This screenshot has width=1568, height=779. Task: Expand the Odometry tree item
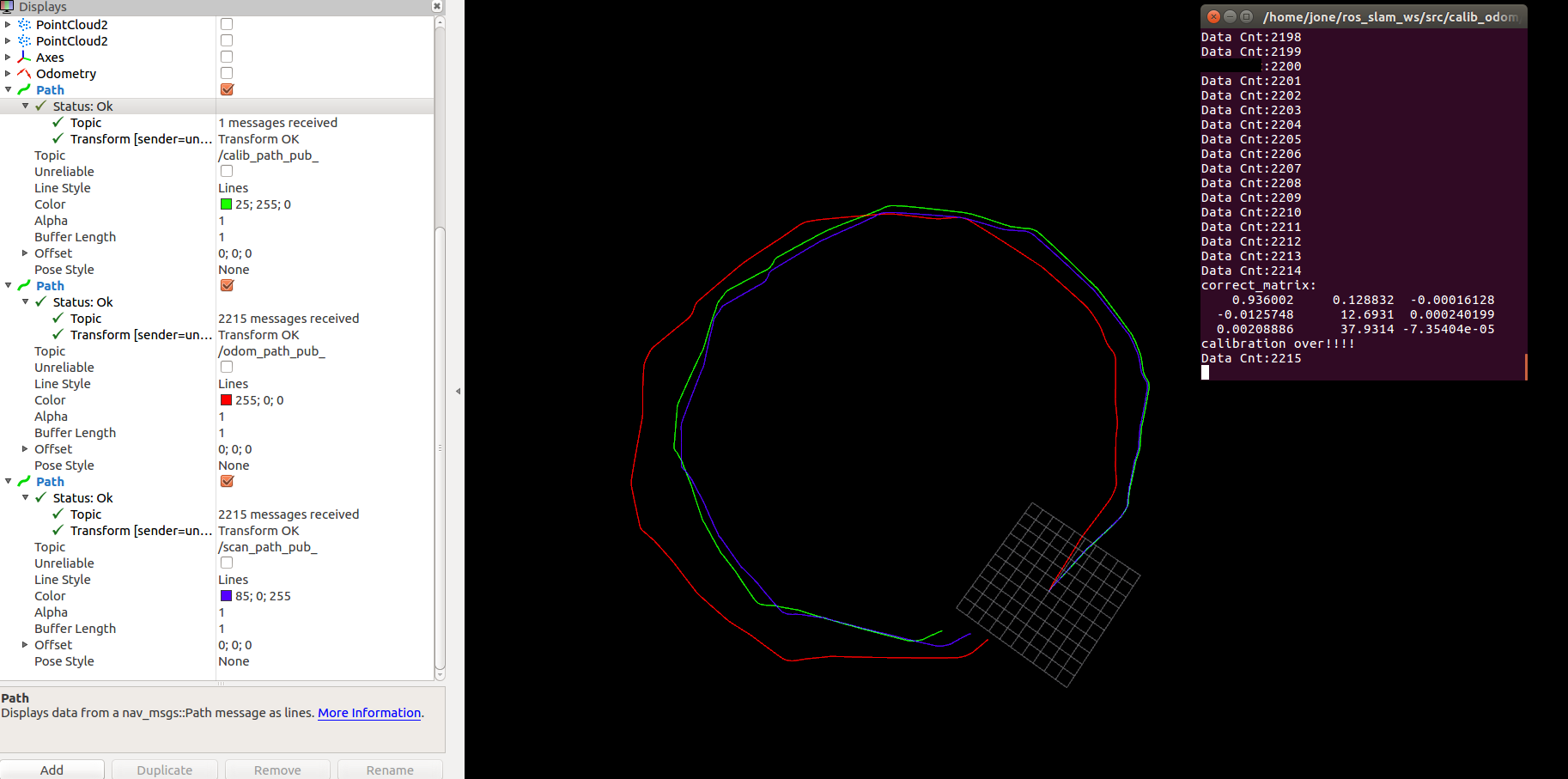8,74
